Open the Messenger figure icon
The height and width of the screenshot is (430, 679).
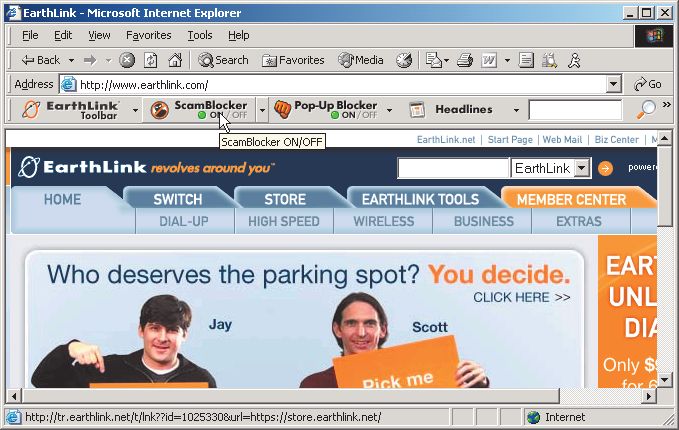pyautogui.click(x=574, y=60)
